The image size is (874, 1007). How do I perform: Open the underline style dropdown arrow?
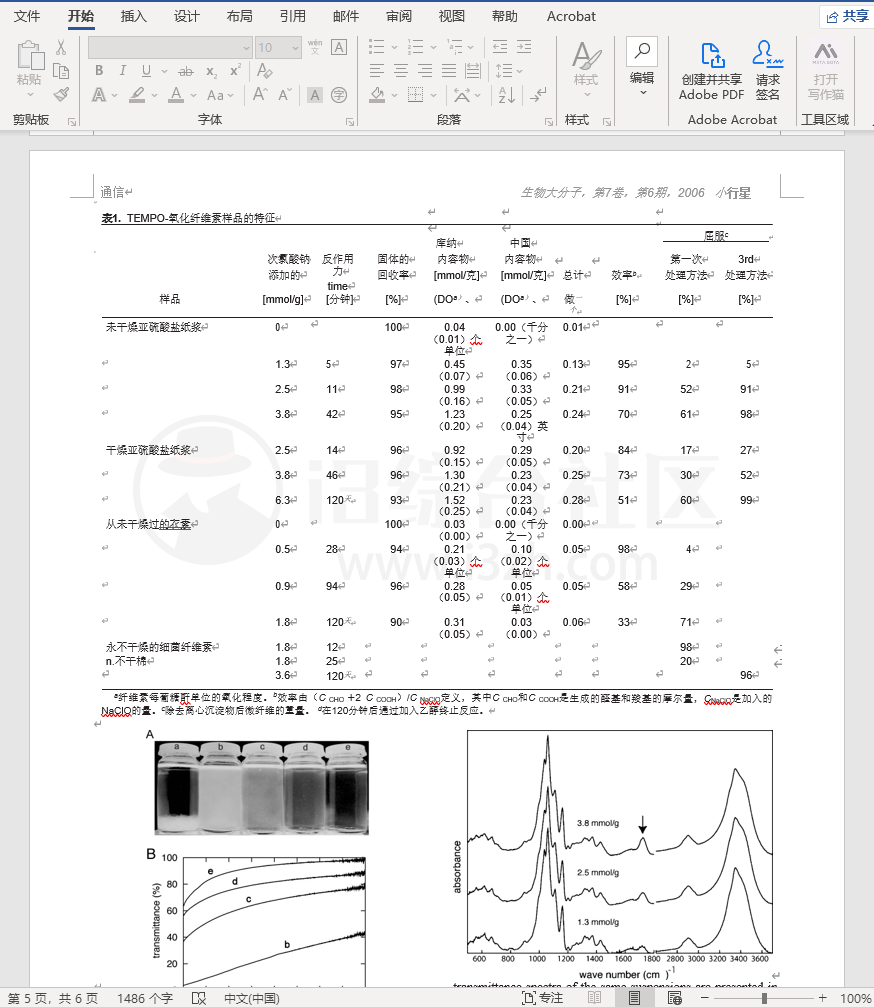[x=164, y=71]
